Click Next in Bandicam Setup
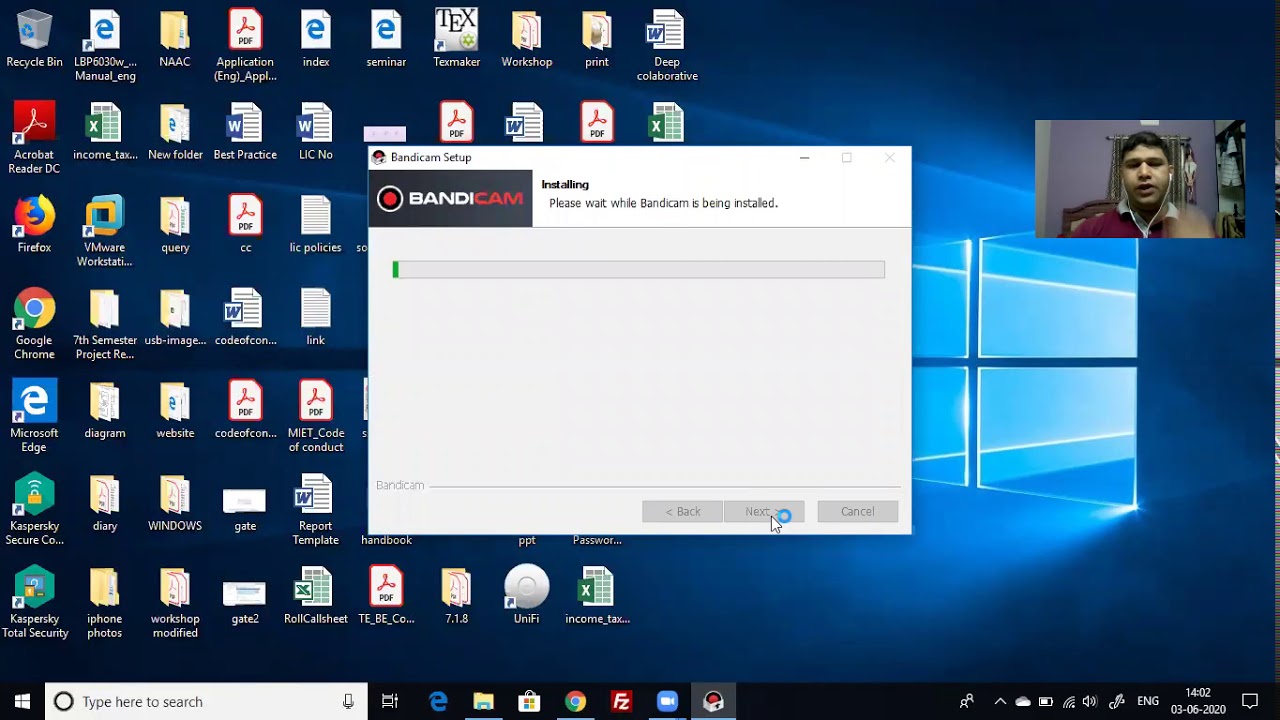1280x720 pixels. (x=763, y=512)
